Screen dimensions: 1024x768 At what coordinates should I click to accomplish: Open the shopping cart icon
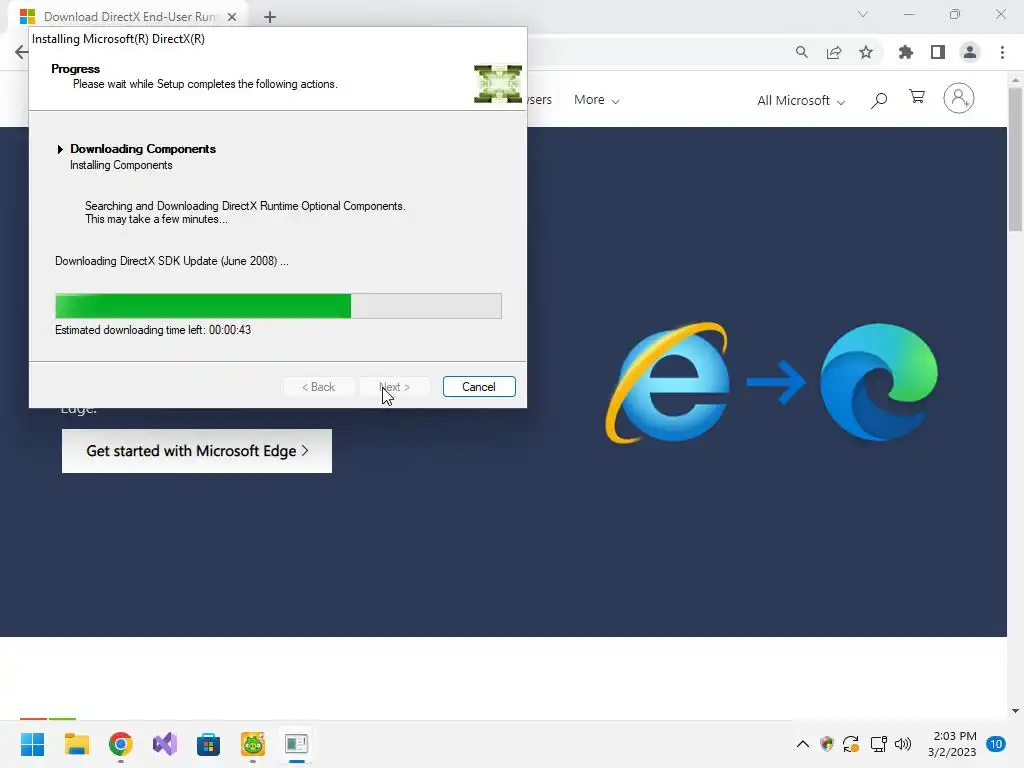coord(917,97)
